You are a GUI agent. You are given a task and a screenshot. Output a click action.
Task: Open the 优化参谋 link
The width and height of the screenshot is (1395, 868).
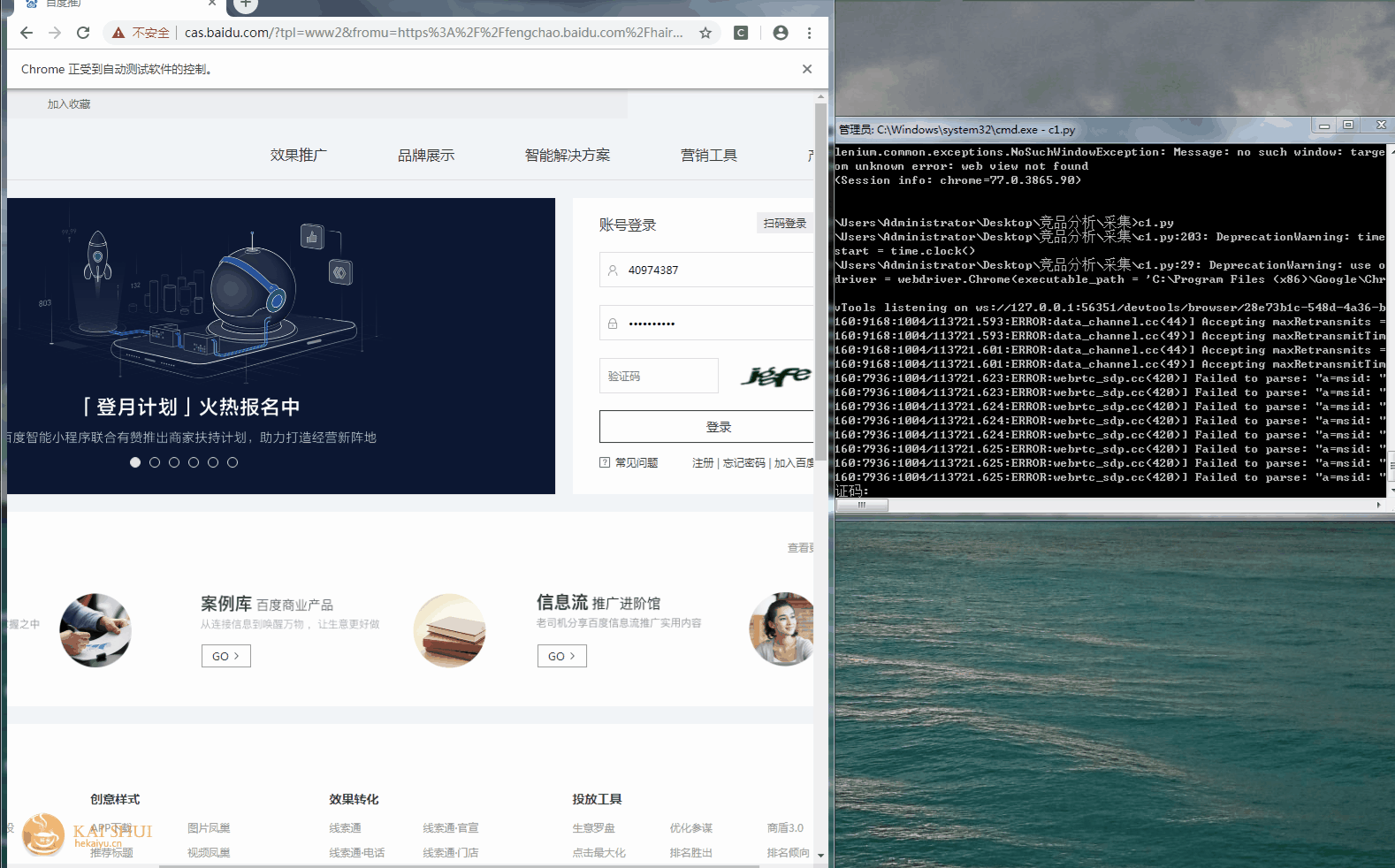coord(691,828)
